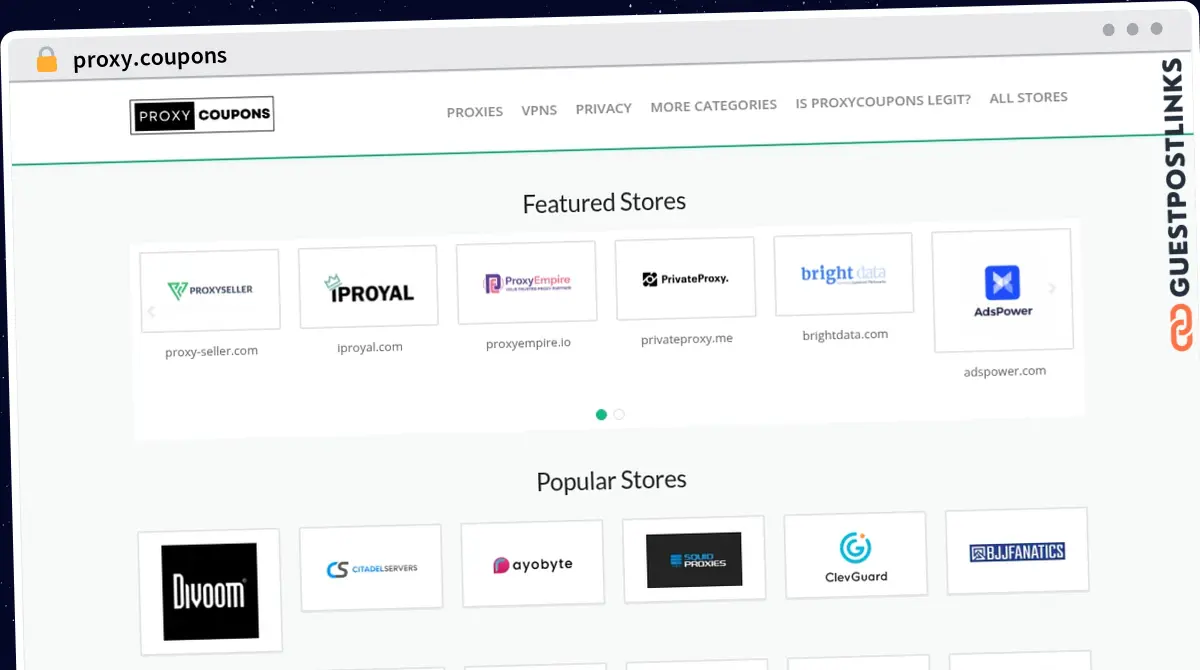Open the Citadel Servers popular store
This screenshot has width=1200, height=670.
click(371, 567)
